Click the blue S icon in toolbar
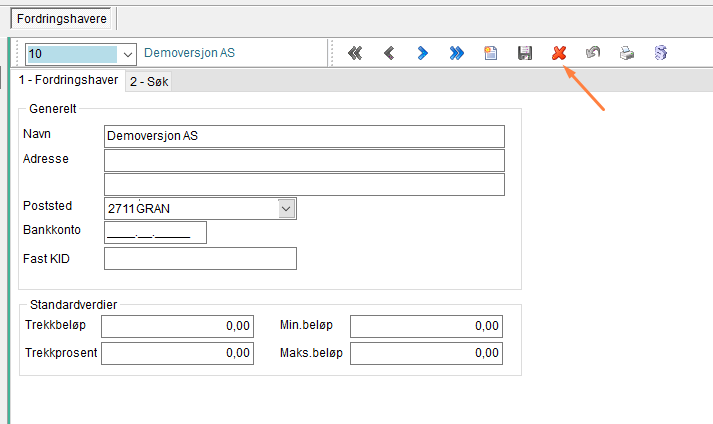 pos(661,53)
